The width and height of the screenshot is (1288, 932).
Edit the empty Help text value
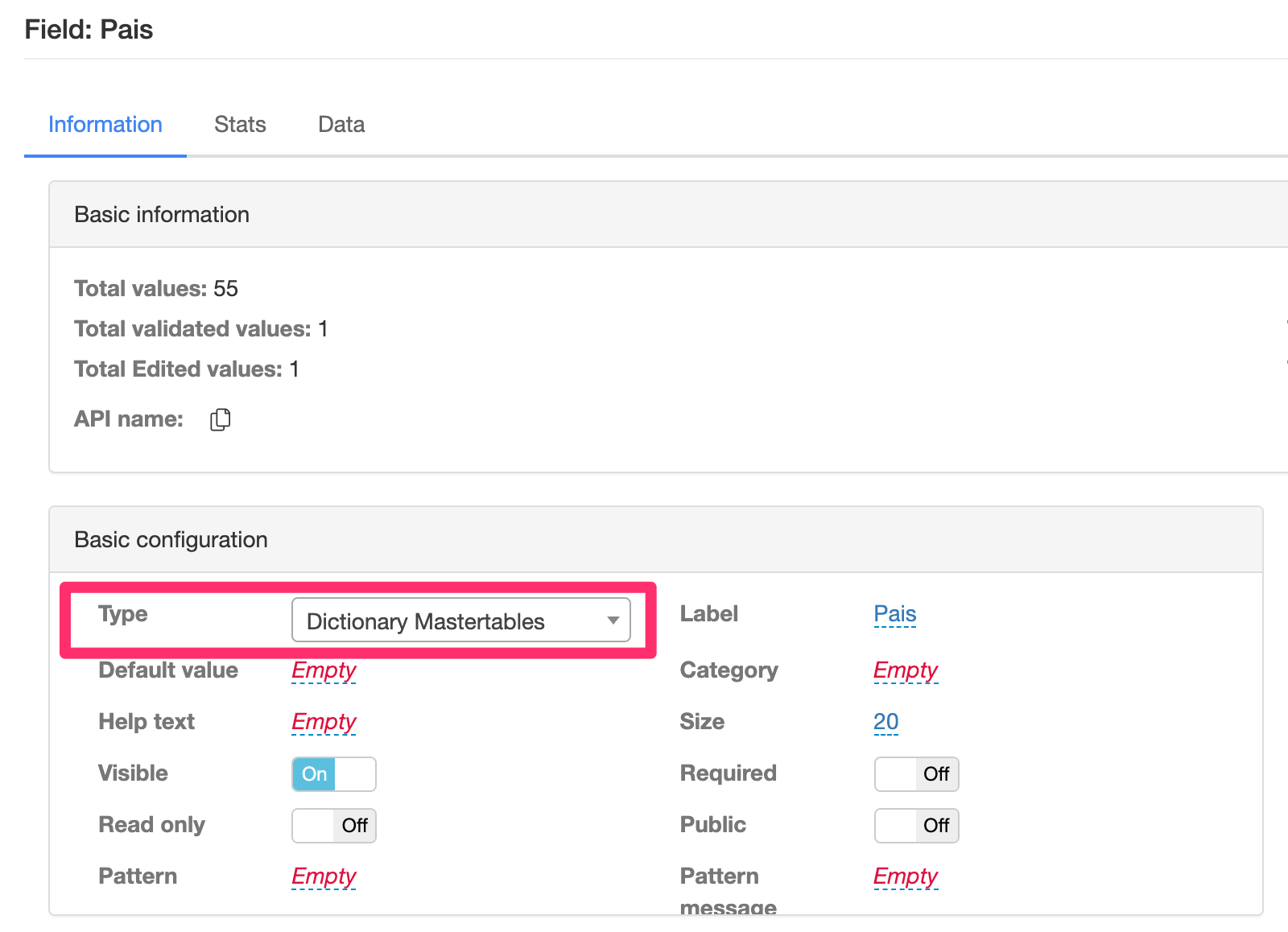tap(324, 722)
